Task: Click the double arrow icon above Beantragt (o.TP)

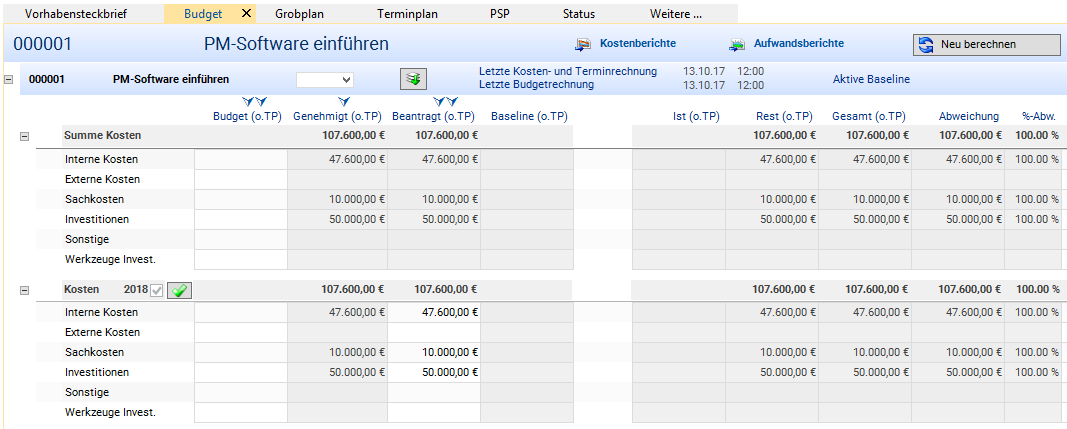Action: pyautogui.click(x=445, y=102)
